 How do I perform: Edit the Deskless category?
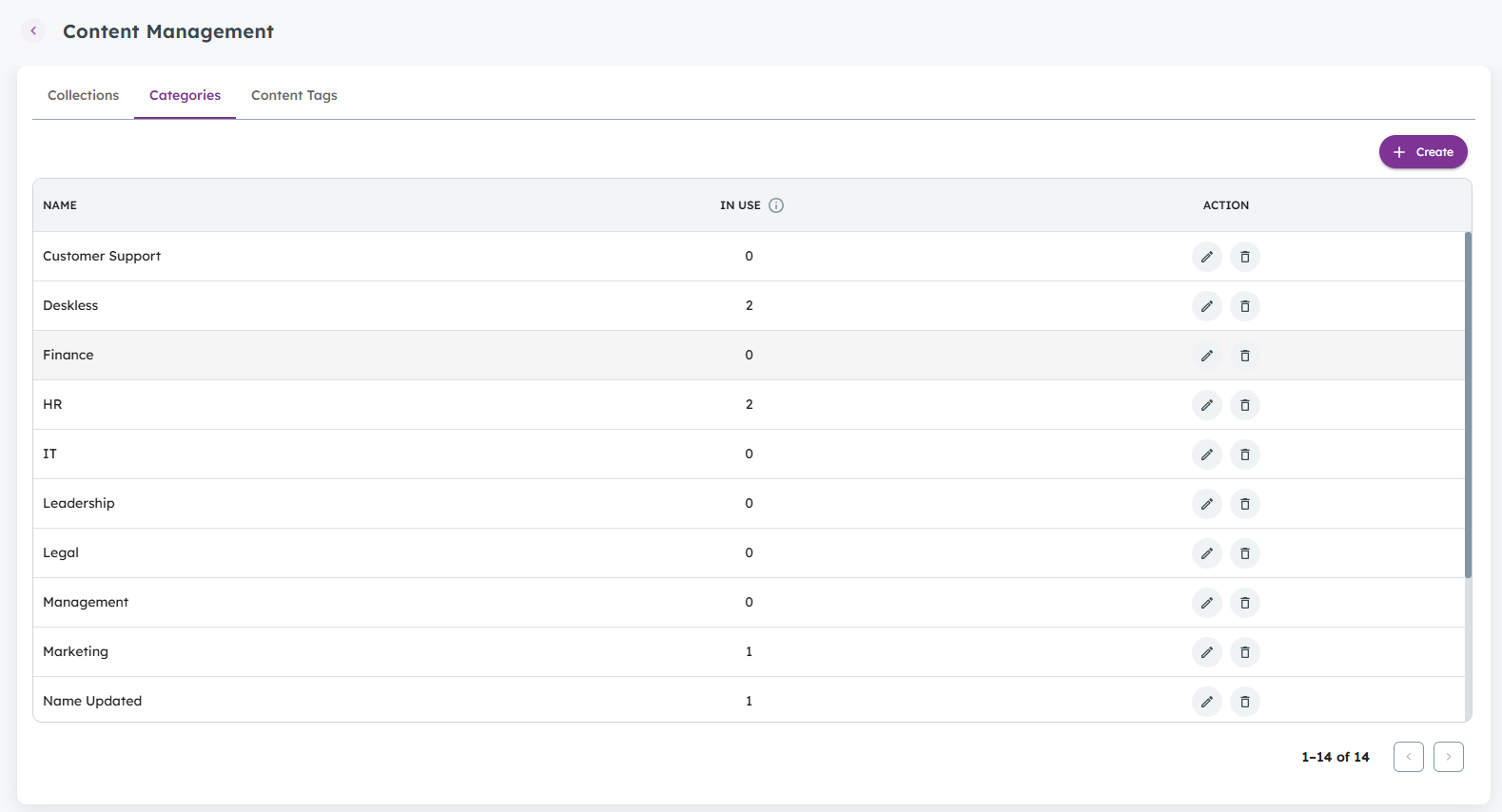tap(1207, 306)
